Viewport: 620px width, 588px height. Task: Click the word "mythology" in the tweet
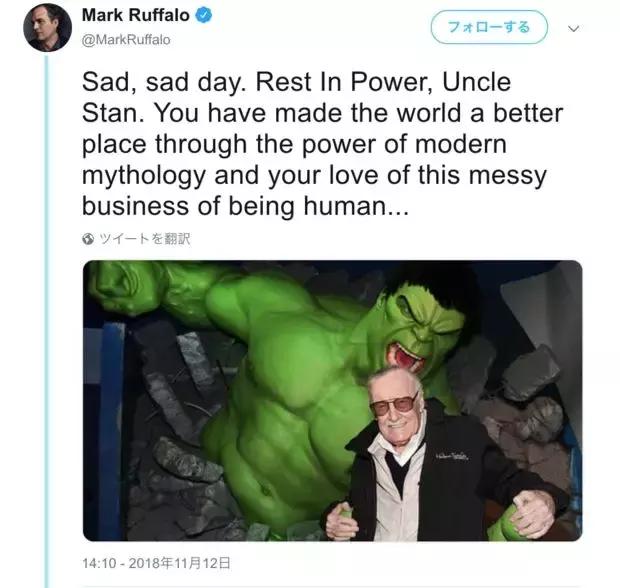tap(144, 176)
